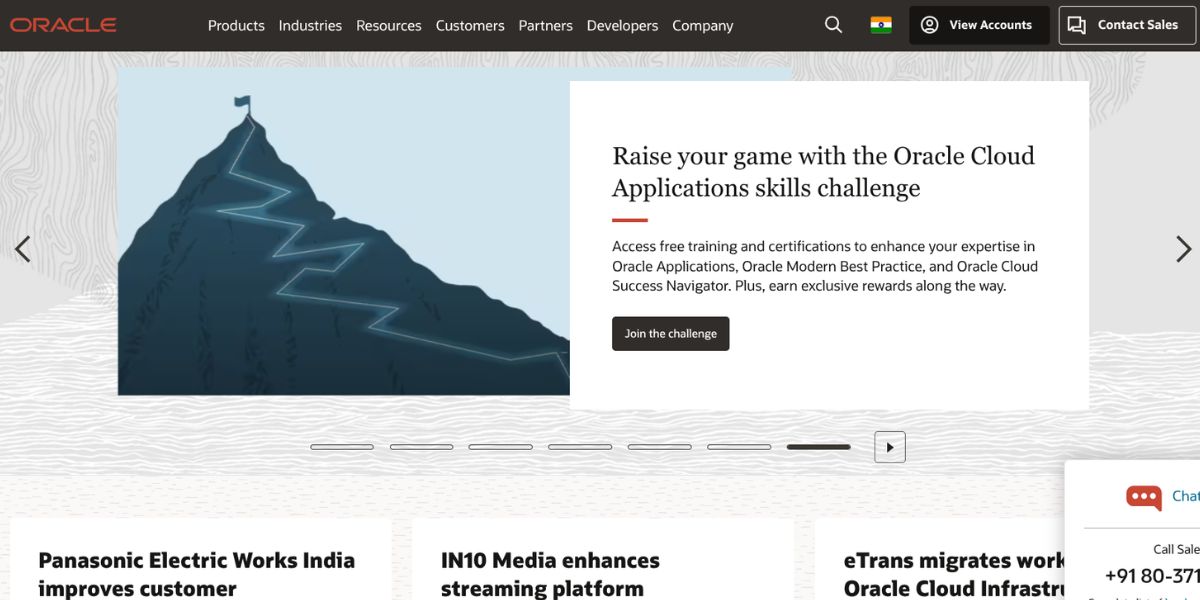
Task: Click the View Accounts button
Action: (978, 25)
